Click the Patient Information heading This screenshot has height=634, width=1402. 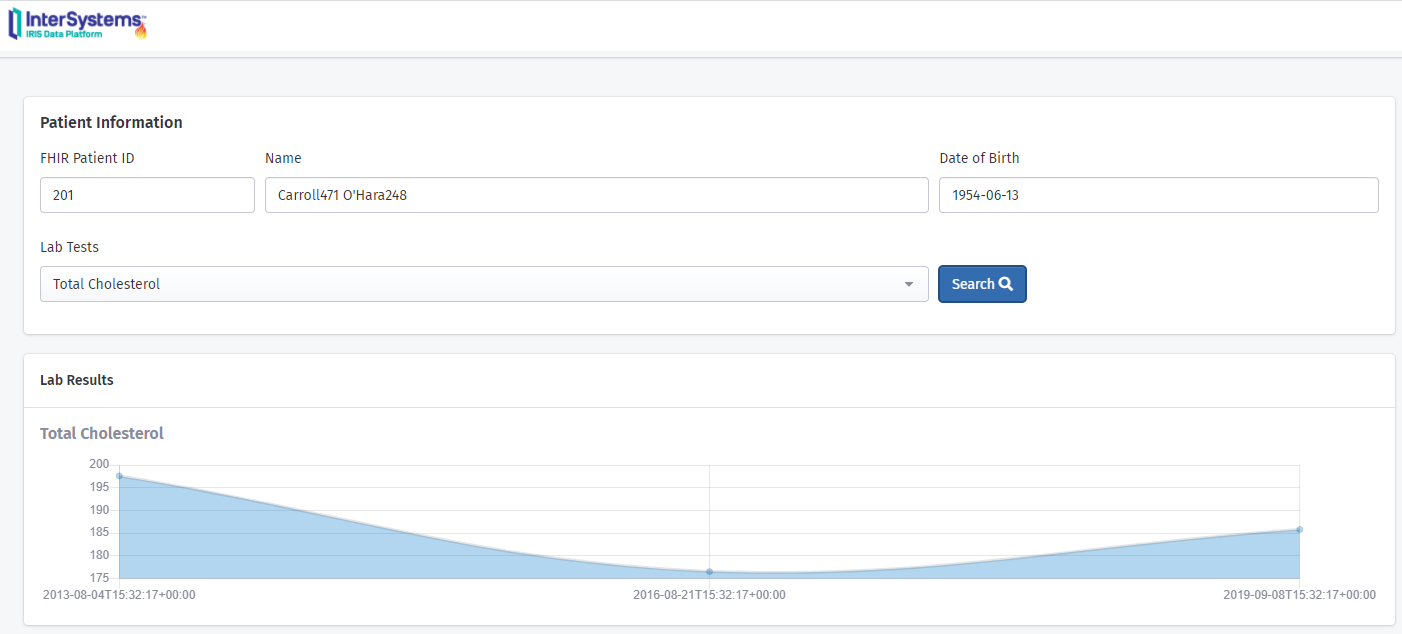click(x=111, y=123)
